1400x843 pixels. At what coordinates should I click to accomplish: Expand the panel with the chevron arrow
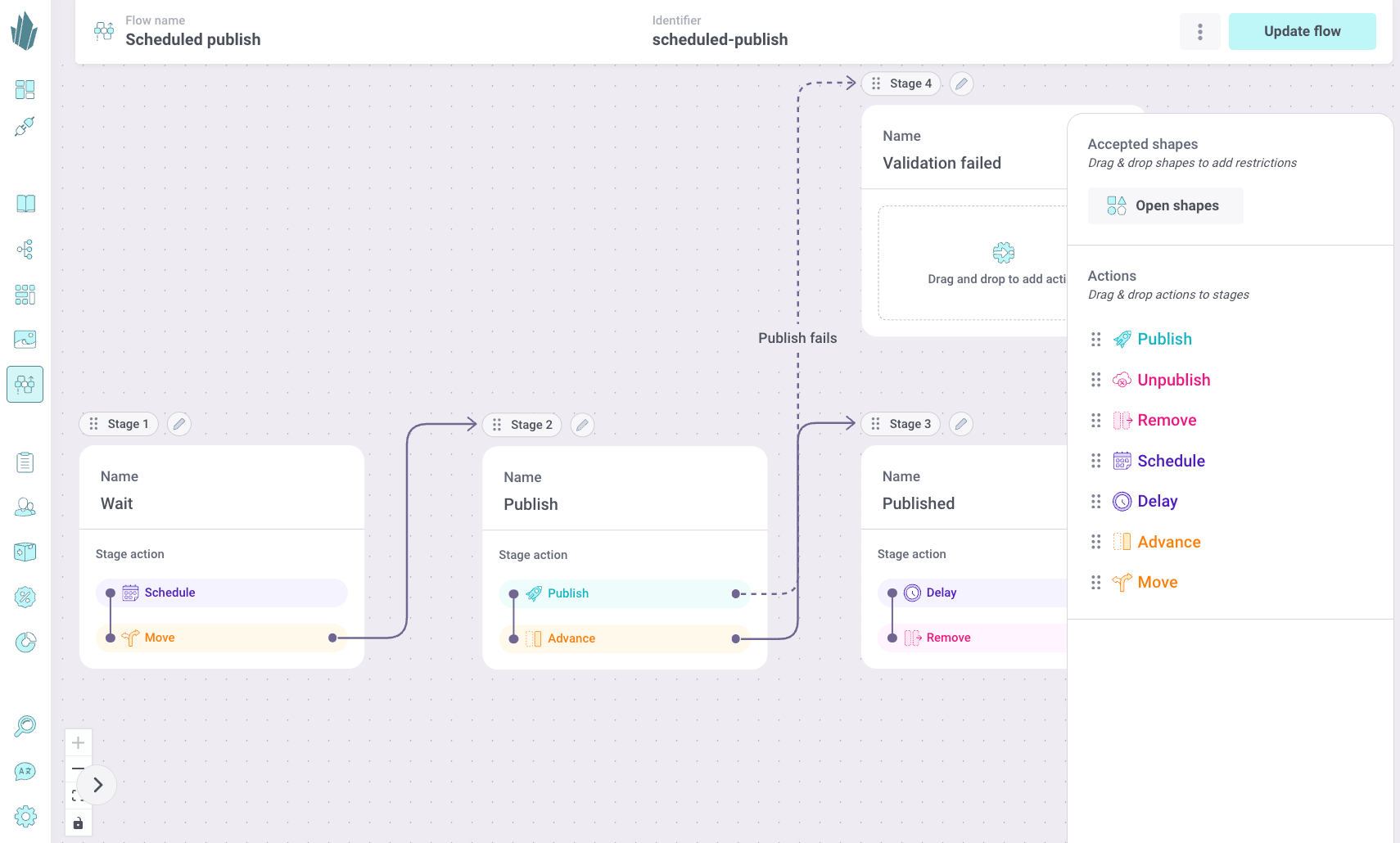97,785
